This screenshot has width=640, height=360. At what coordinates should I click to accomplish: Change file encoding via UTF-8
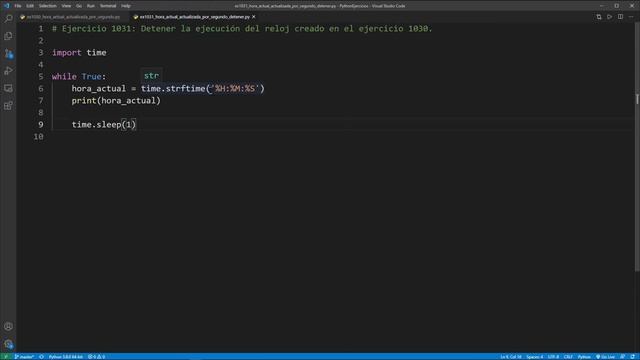click(x=553, y=357)
